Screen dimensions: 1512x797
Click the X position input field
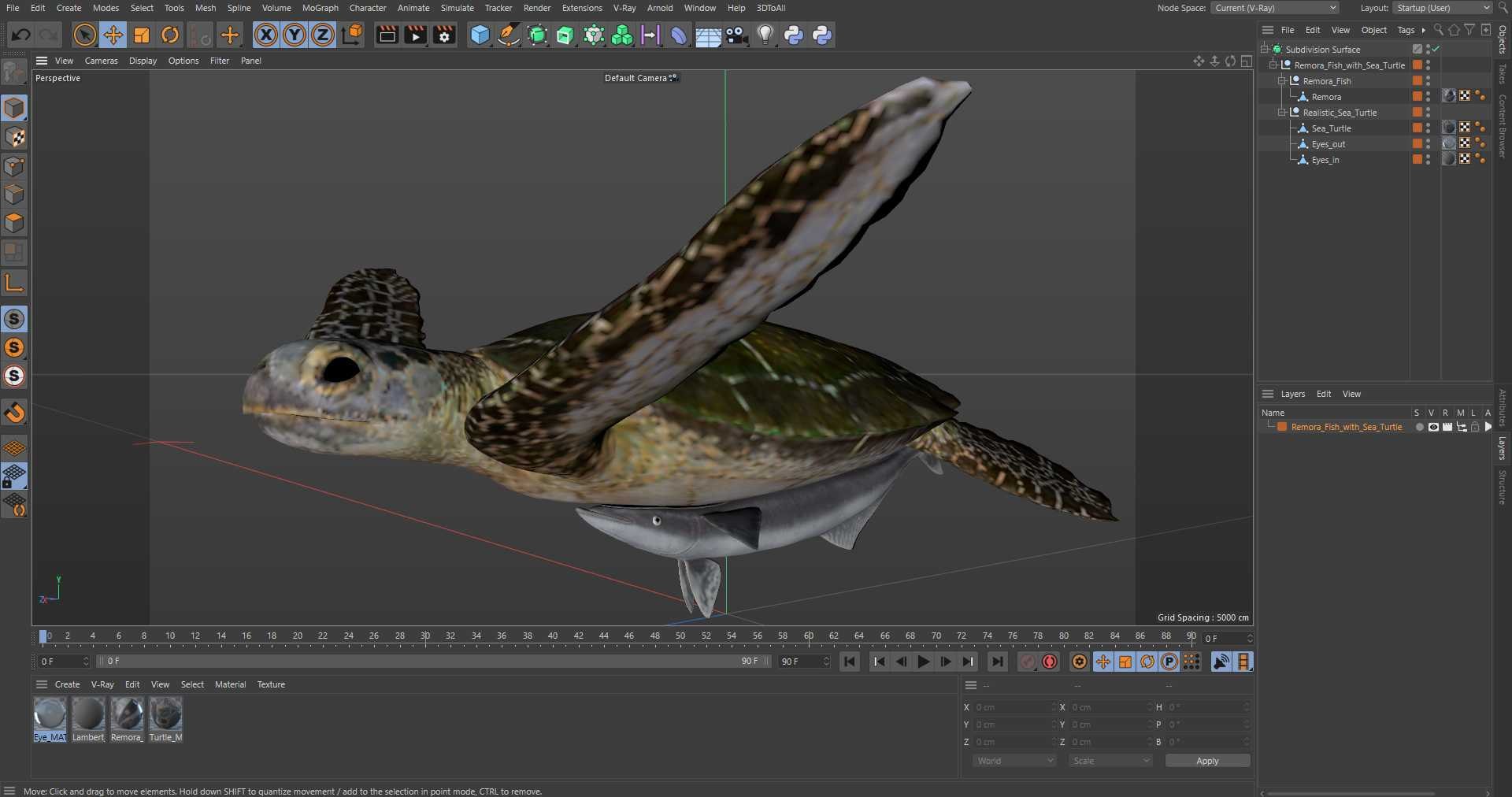point(1014,707)
